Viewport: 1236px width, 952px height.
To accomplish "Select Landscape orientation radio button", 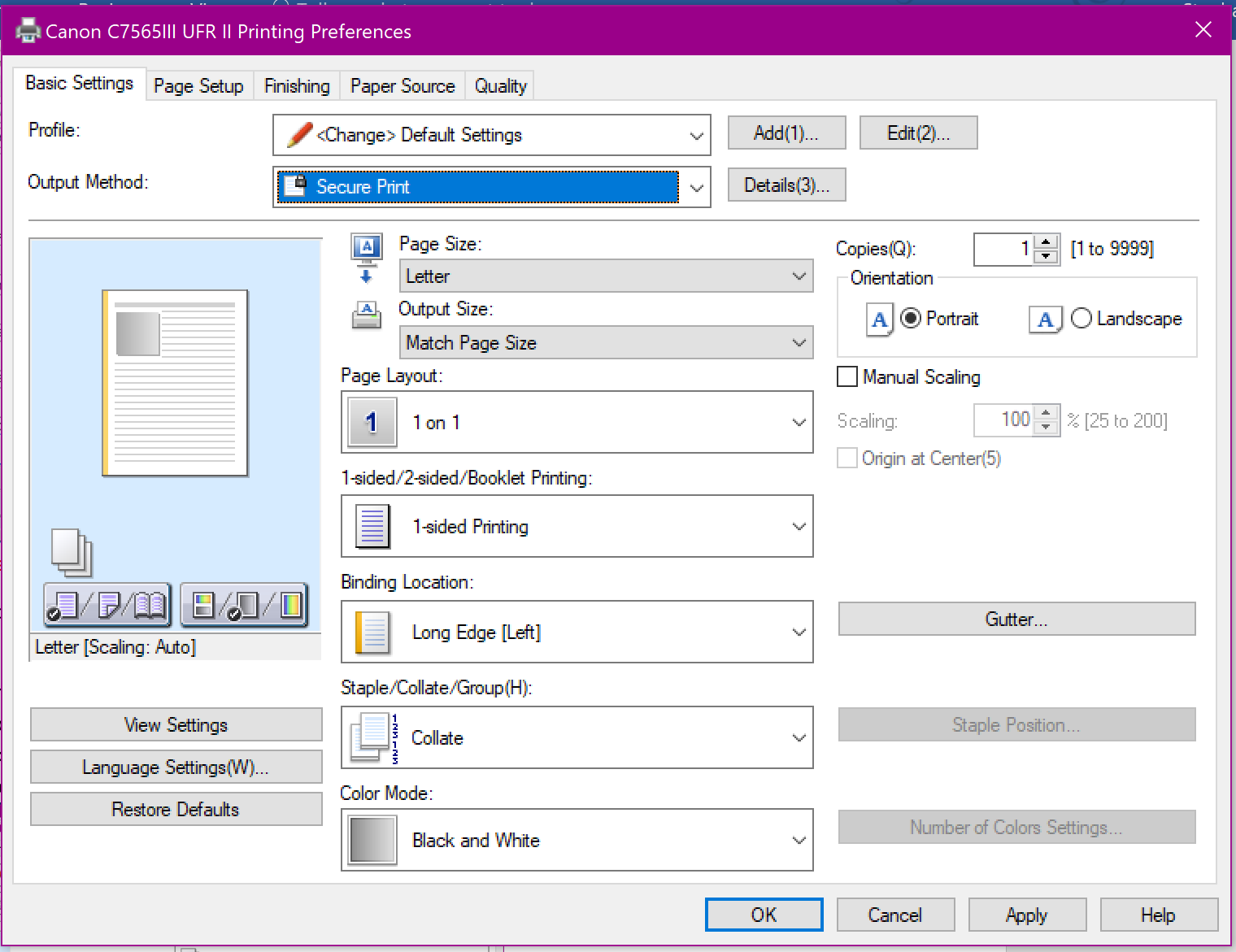I will click(1081, 318).
